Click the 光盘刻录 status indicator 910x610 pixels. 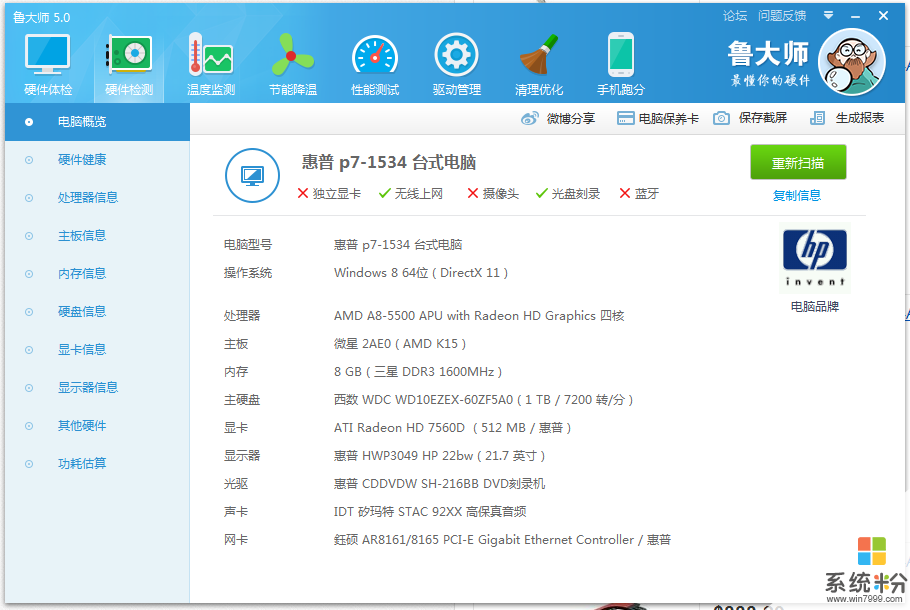click(568, 193)
